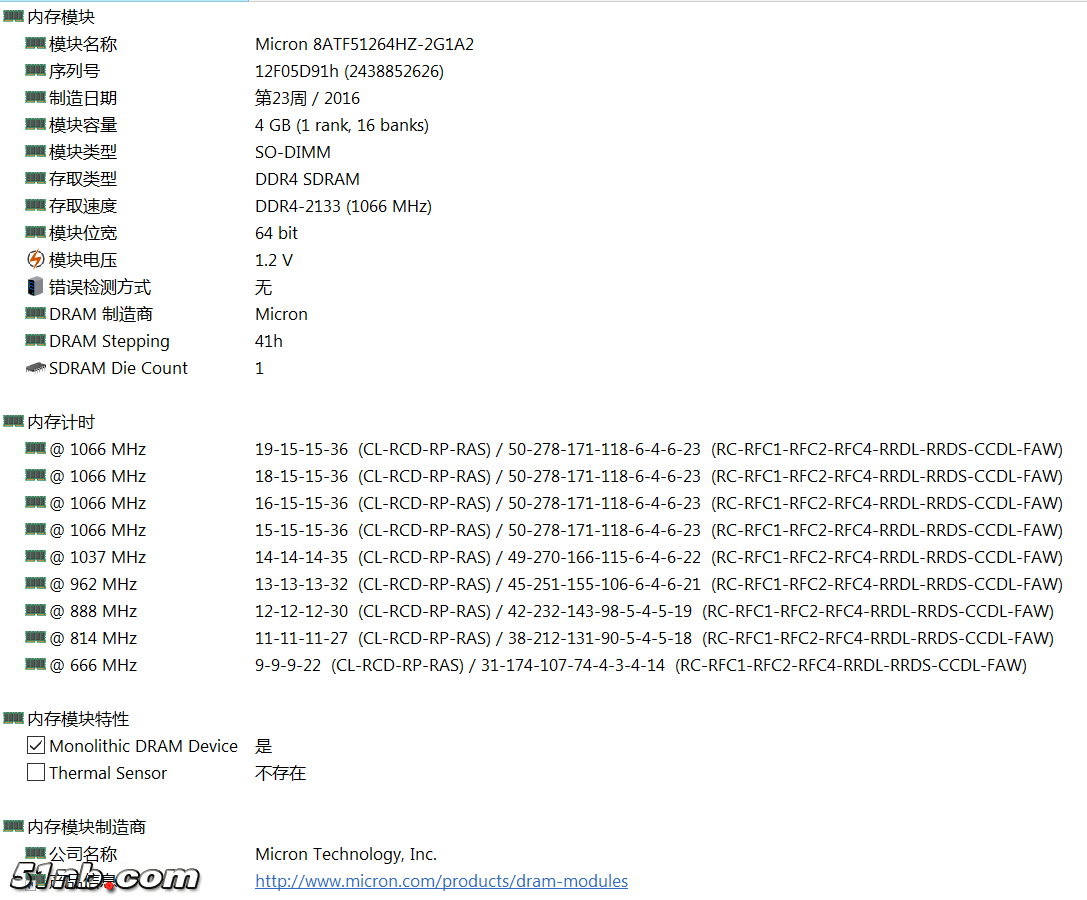Select the timing row starting 12-12-12-30

654,612
